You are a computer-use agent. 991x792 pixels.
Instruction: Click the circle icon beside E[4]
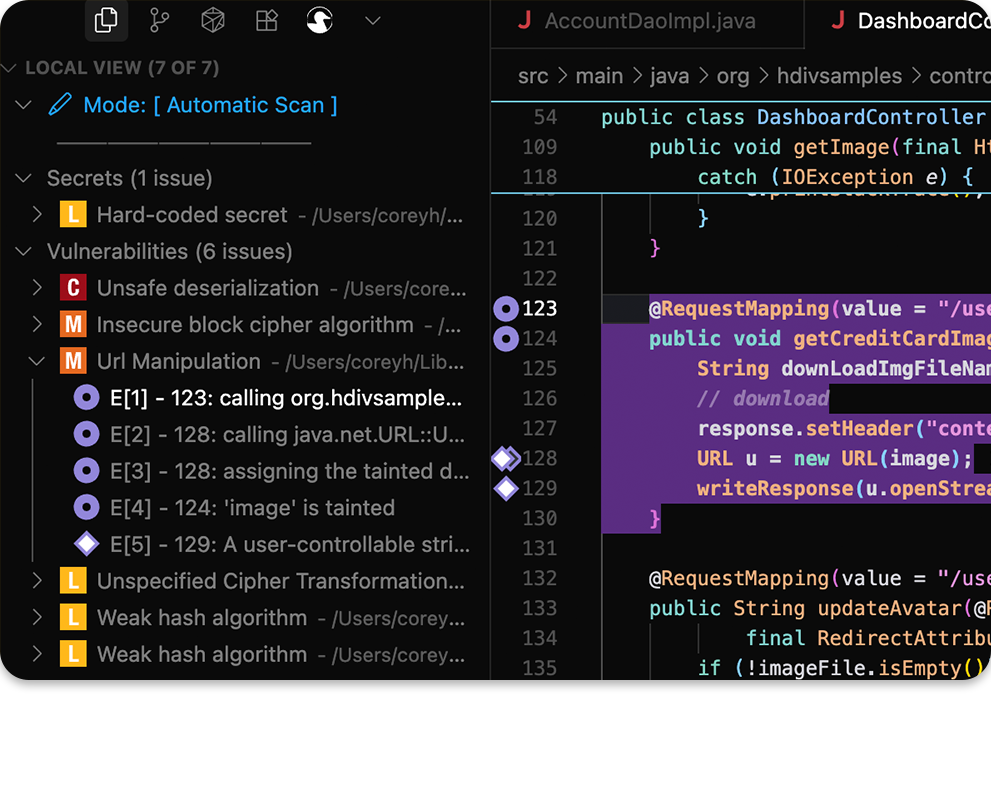(x=87, y=508)
